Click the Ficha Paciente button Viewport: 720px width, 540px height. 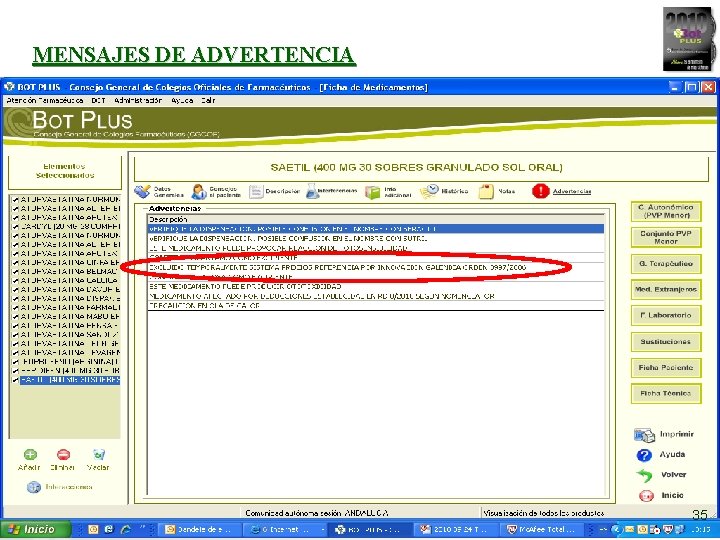(x=666, y=368)
